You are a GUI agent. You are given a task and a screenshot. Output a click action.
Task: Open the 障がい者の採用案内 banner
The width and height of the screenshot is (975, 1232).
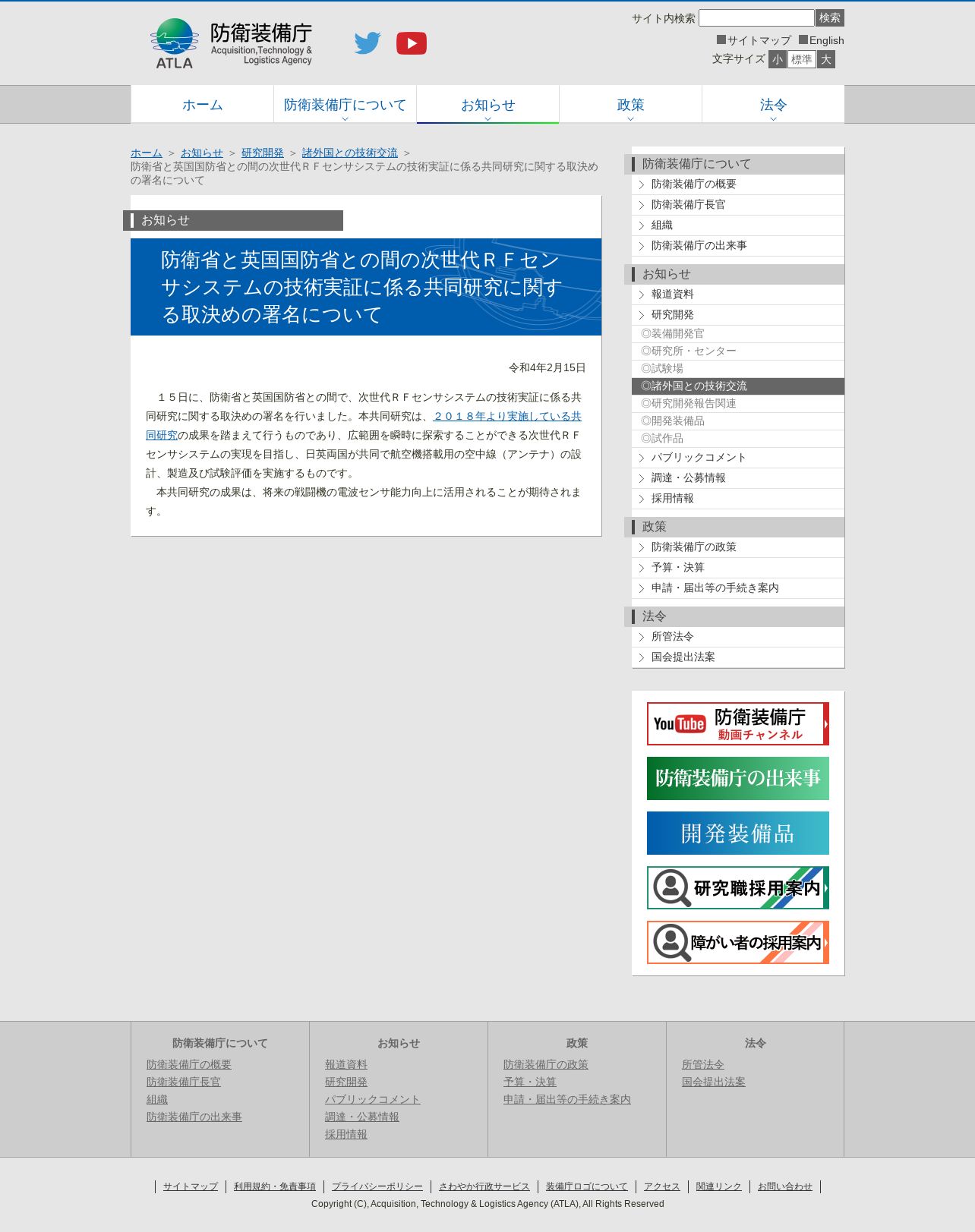click(738, 943)
